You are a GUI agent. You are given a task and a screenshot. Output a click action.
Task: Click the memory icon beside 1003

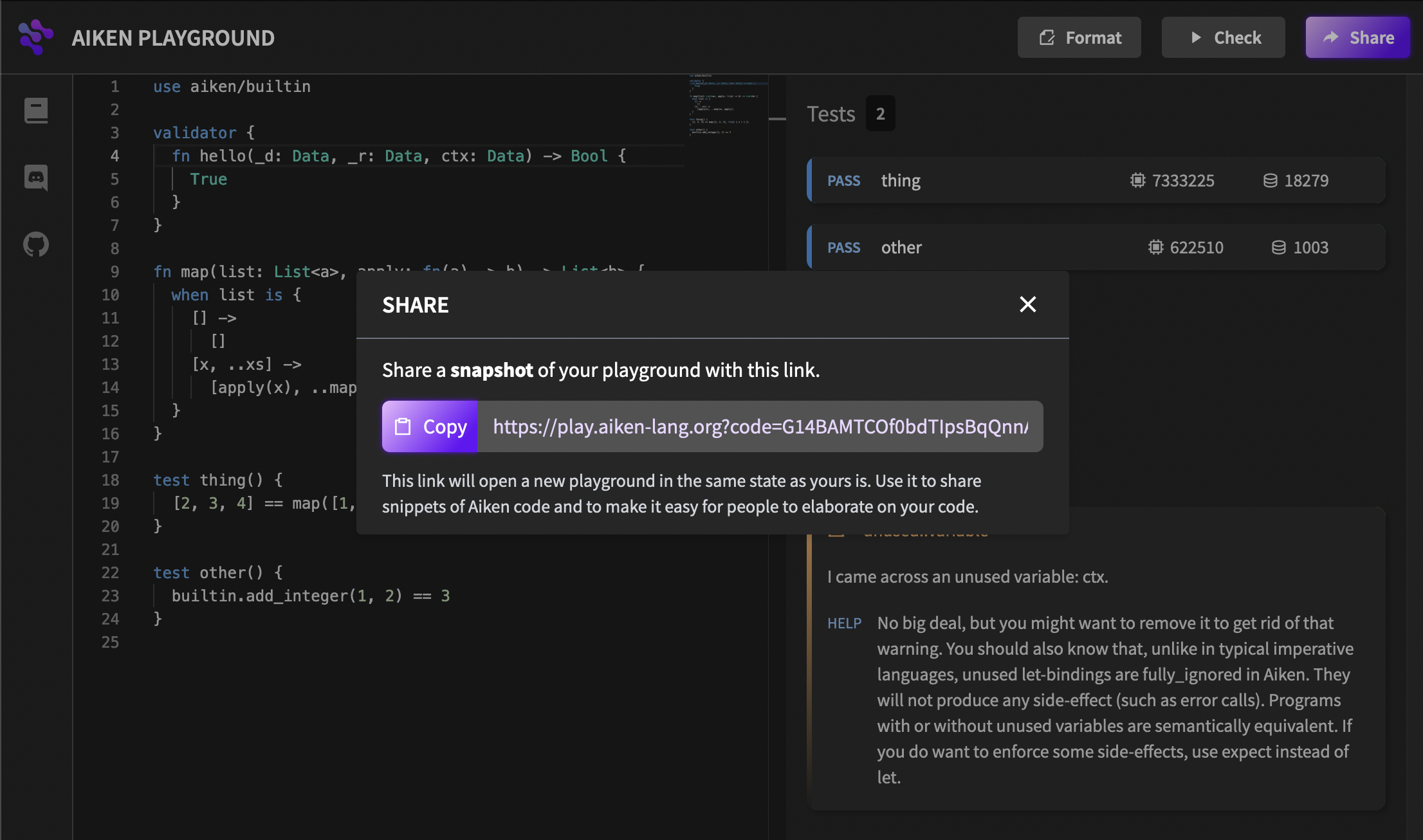pos(1279,248)
